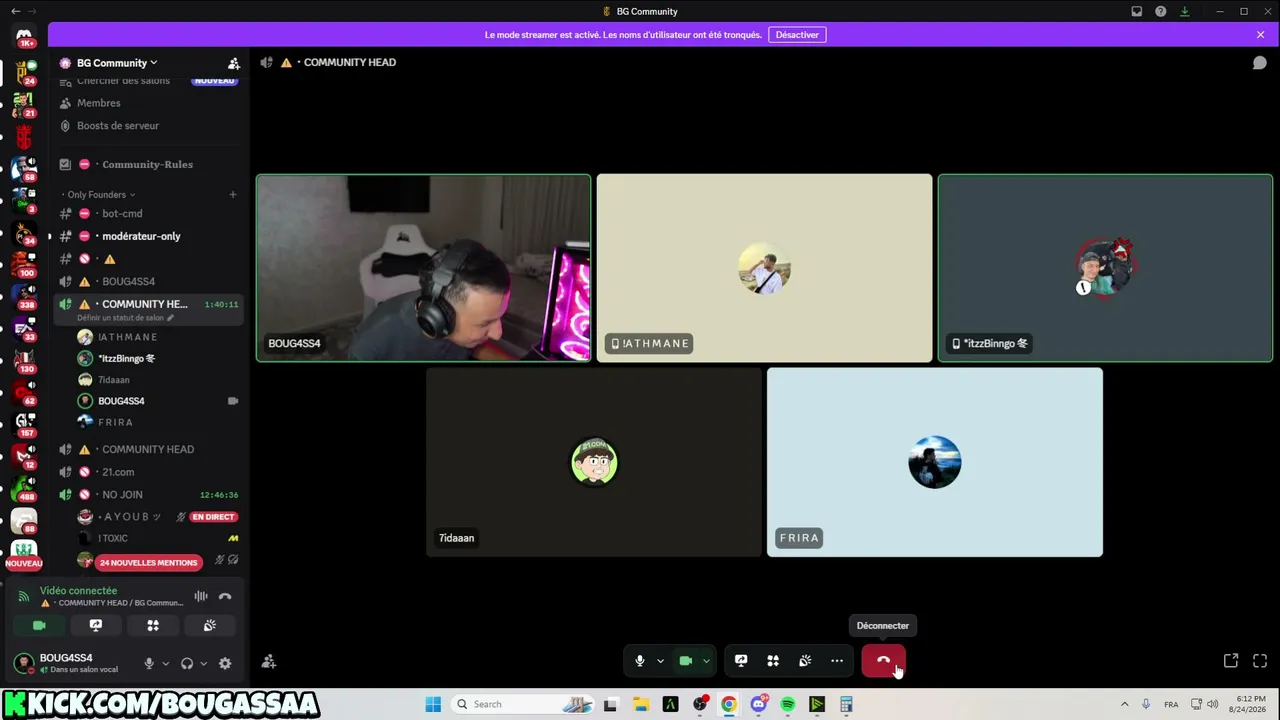Open microphone options arrow in call control bar
This screenshot has height=720, width=1280.
coord(660,661)
